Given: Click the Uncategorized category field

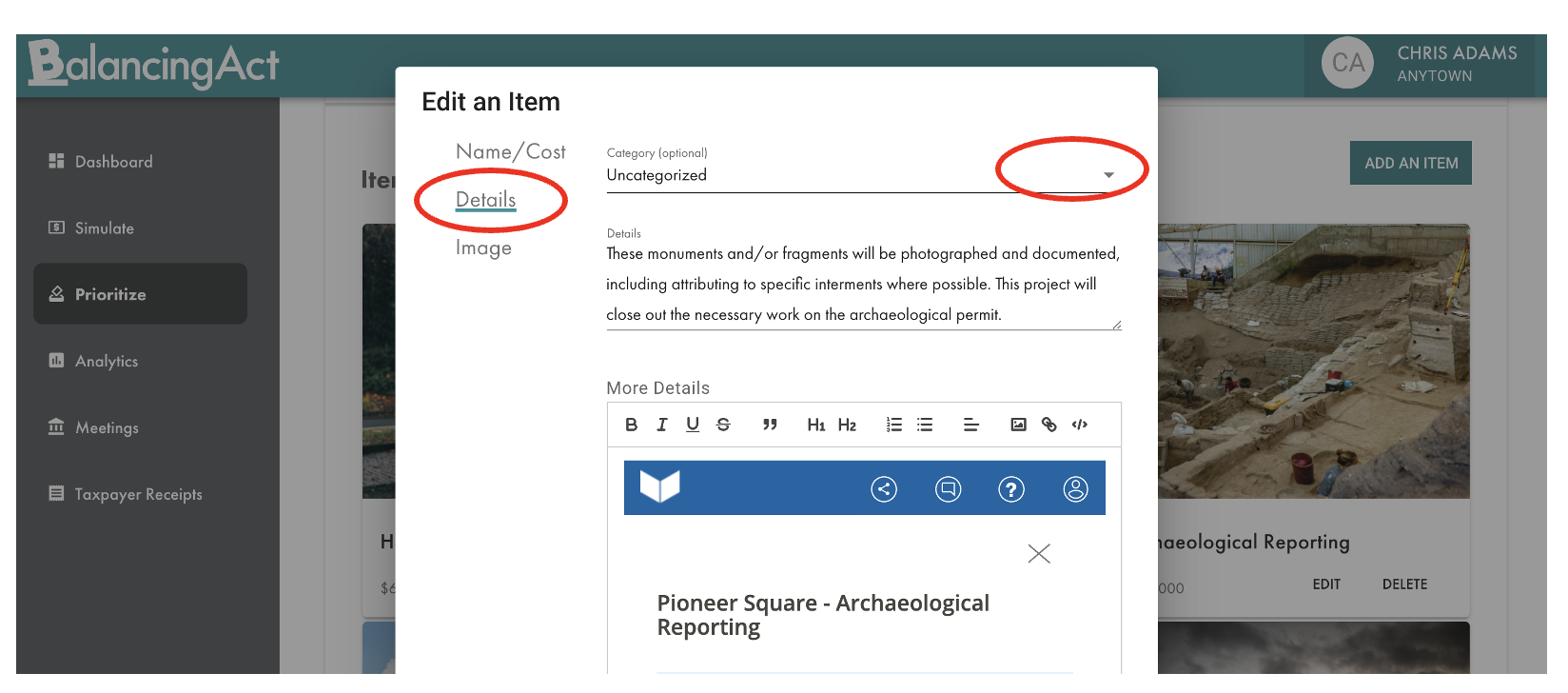Looking at the screenshot, I should tap(864, 176).
